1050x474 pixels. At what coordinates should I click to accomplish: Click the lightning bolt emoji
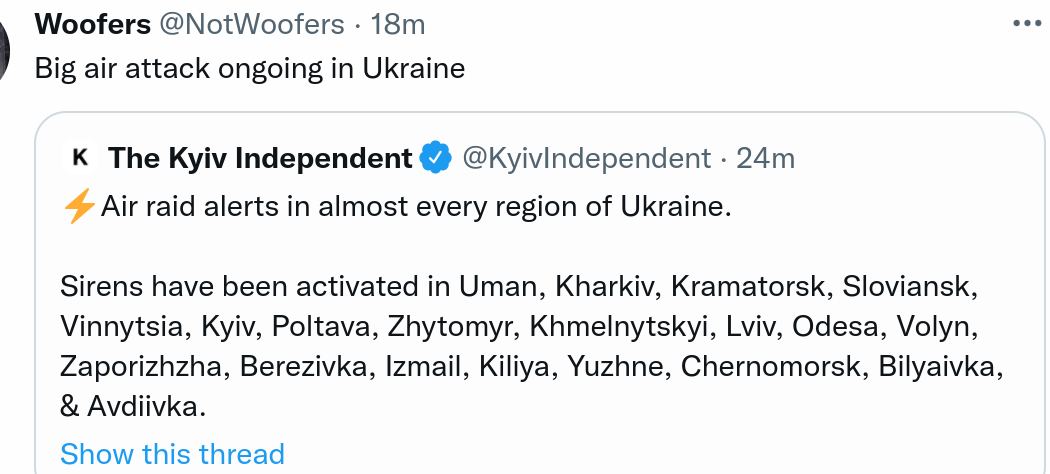pos(79,207)
